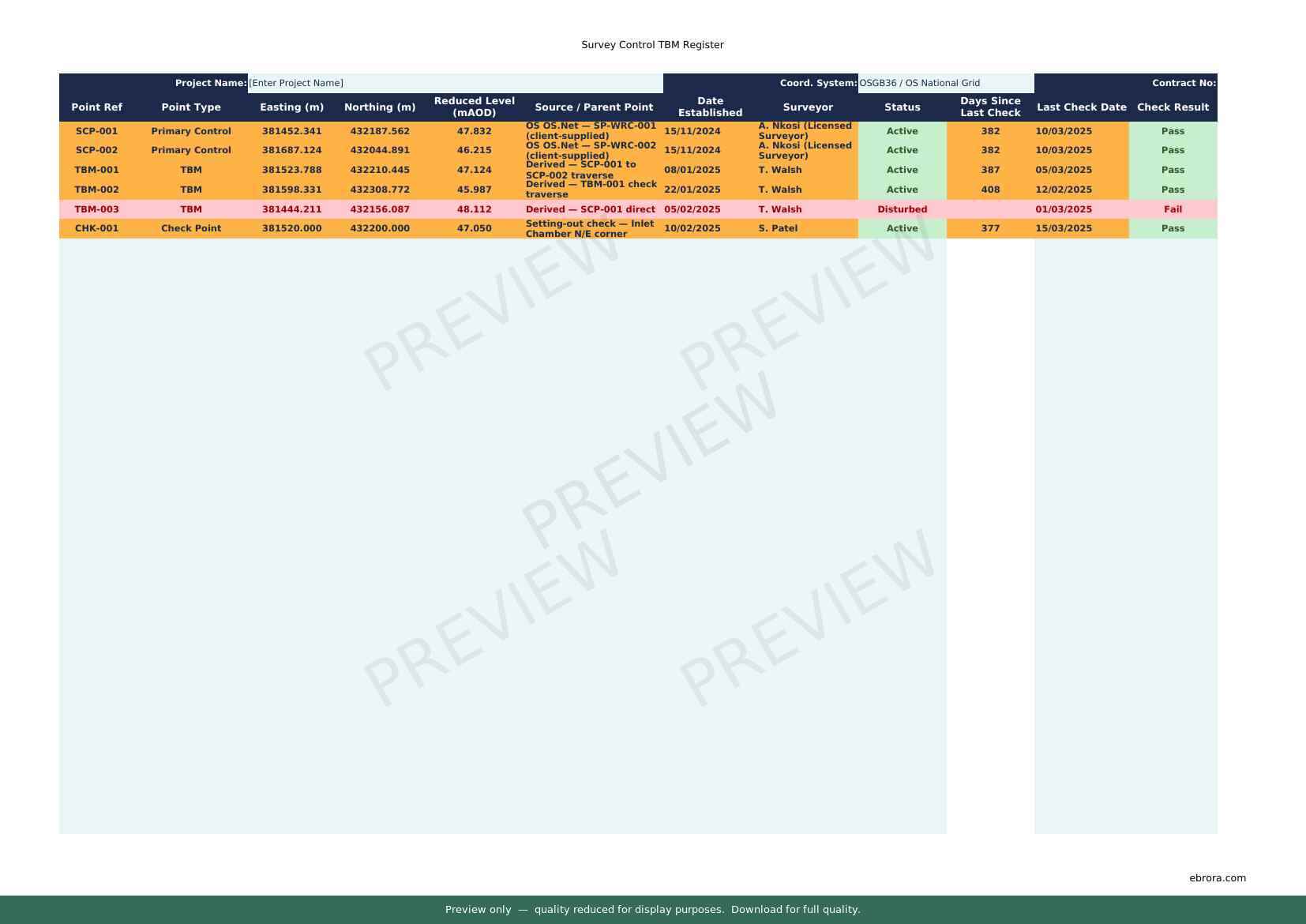Click the Source / Parent Point header

pyautogui.click(x=594, y=107)
